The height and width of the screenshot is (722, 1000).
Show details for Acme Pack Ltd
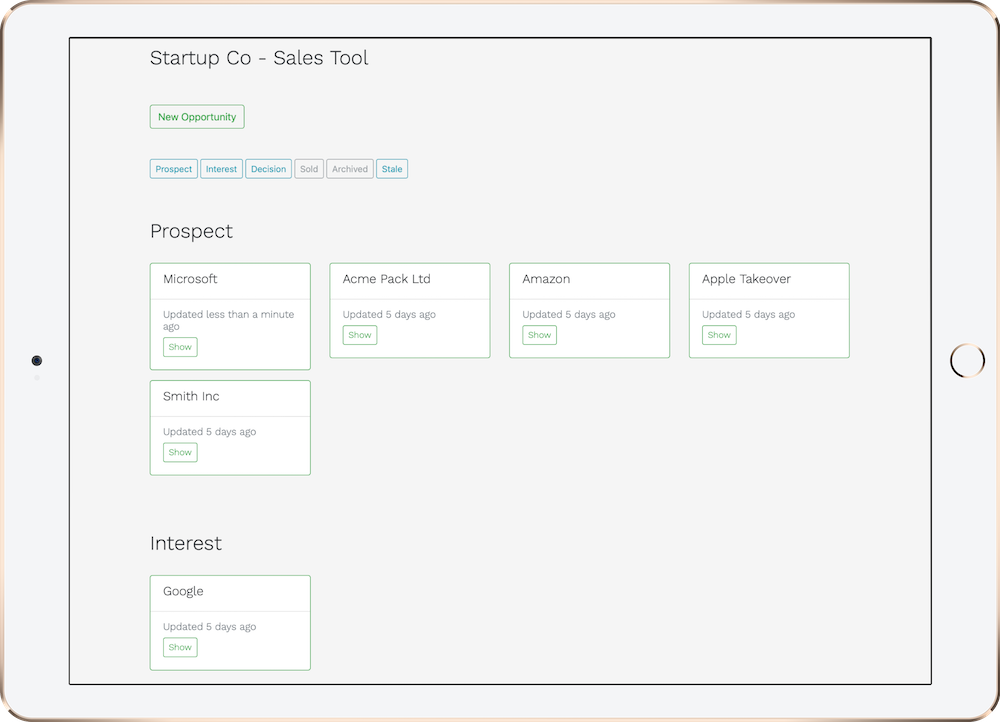click(x=359, y=335)
